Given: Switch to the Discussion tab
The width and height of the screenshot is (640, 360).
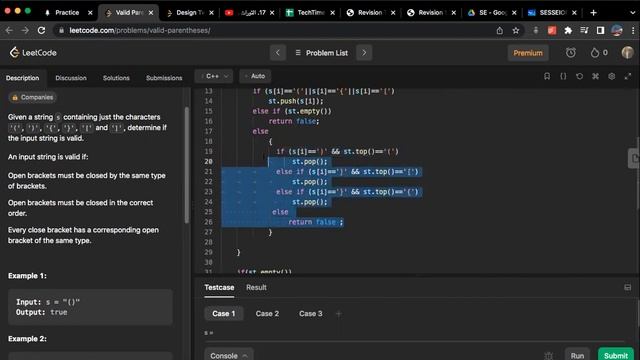Looking at the screenshot, I should (x=71, y=78).
